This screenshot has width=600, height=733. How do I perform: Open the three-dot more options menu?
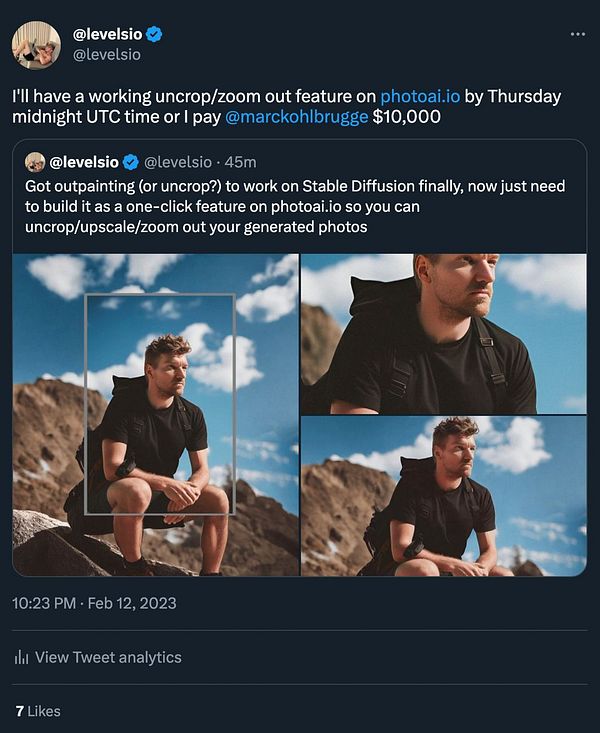click(577, 34)
